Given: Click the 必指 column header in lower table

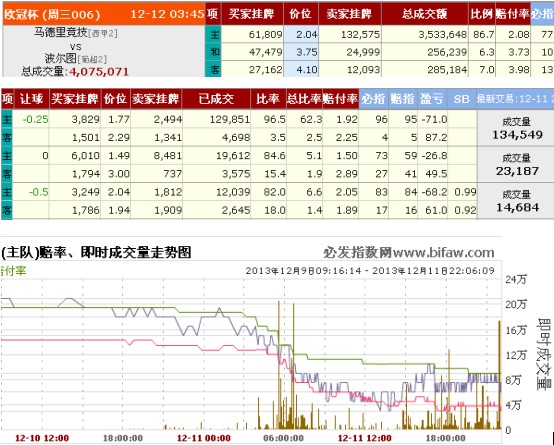Looking at the screenshot, I should click(373, 99).
